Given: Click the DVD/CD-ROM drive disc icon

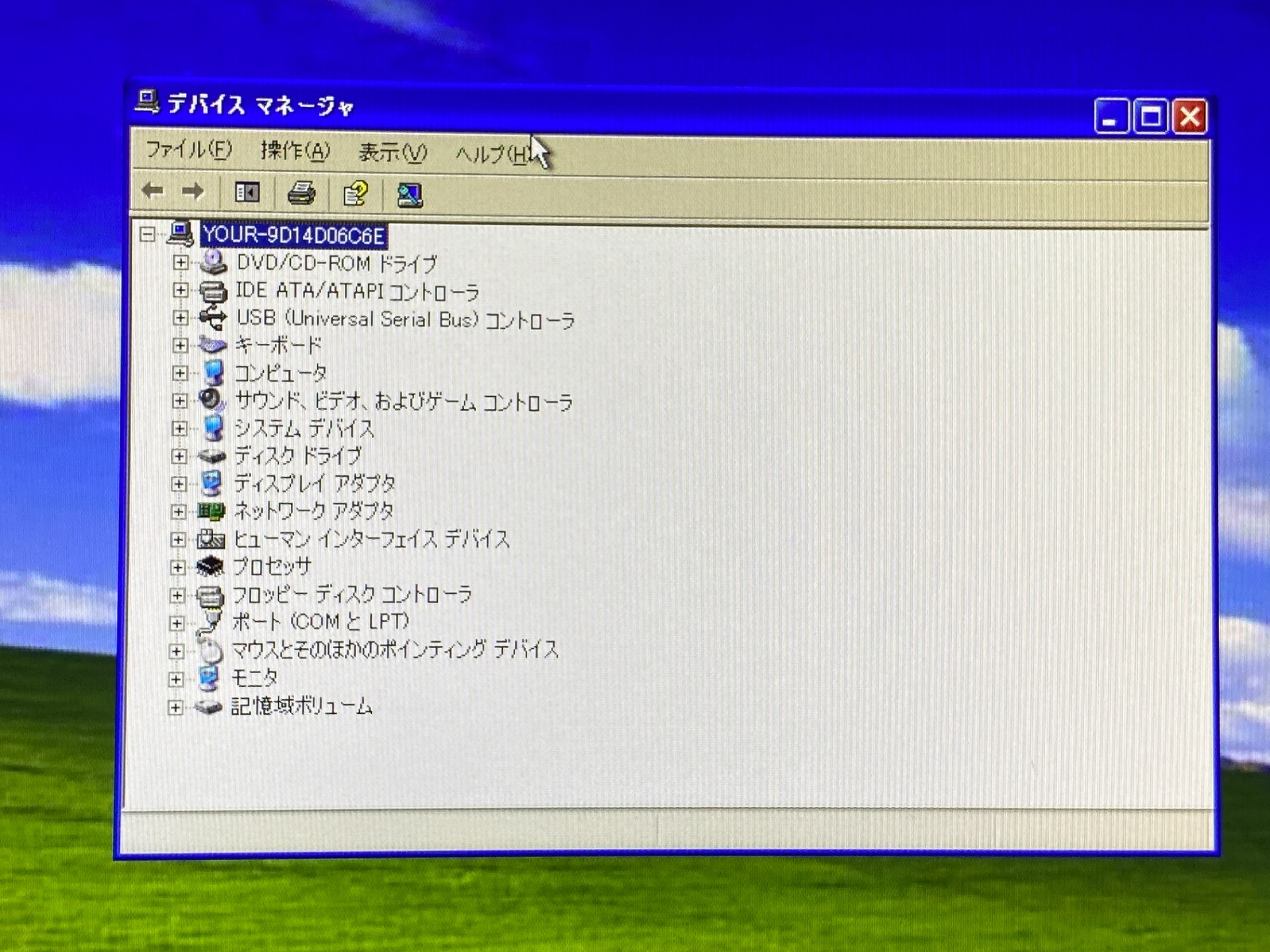Looking at the screenshot, I should click(214, 263).
